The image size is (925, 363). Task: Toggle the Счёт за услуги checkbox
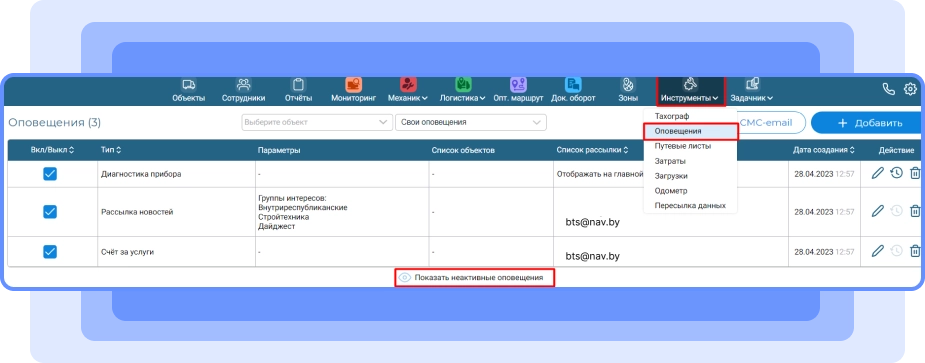coord(50,251)
